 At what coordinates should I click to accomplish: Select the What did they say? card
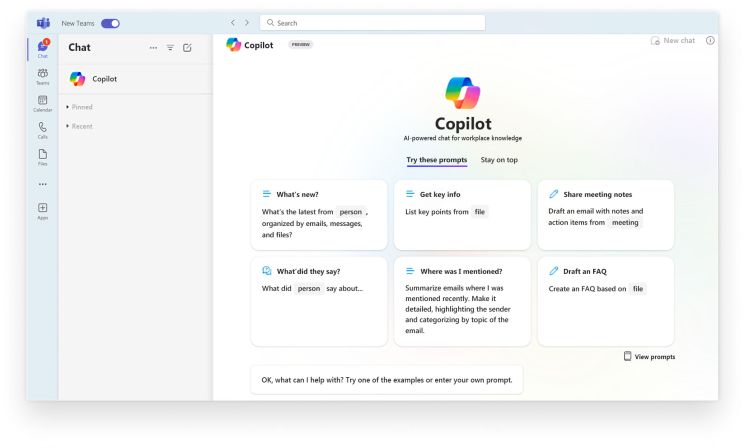319,302
